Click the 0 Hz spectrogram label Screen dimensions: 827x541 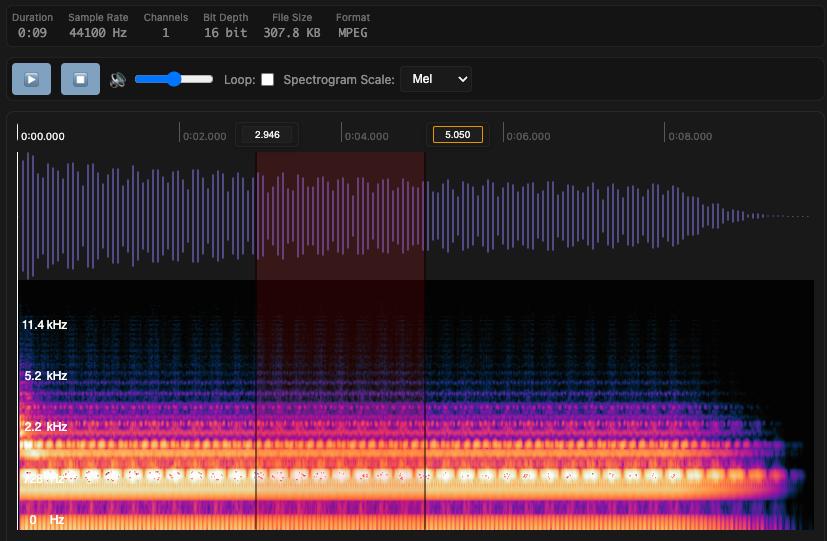tap(46, 520)
